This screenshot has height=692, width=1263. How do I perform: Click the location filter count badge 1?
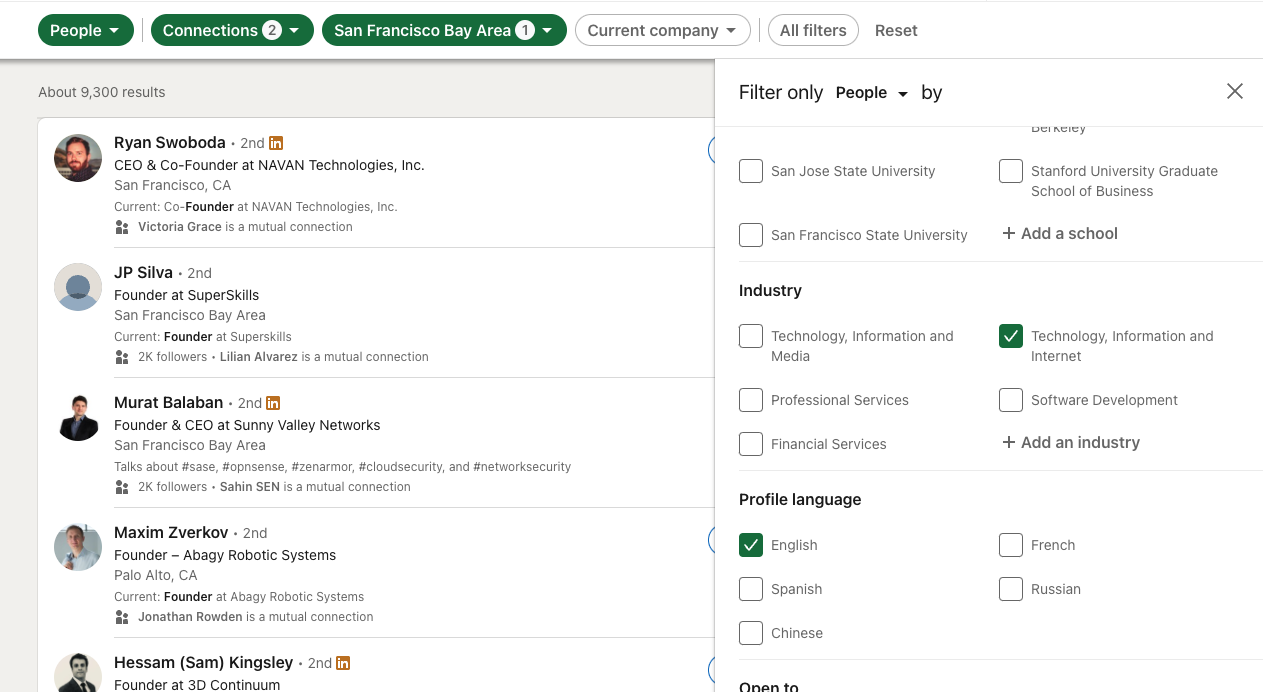click(525, 30)
